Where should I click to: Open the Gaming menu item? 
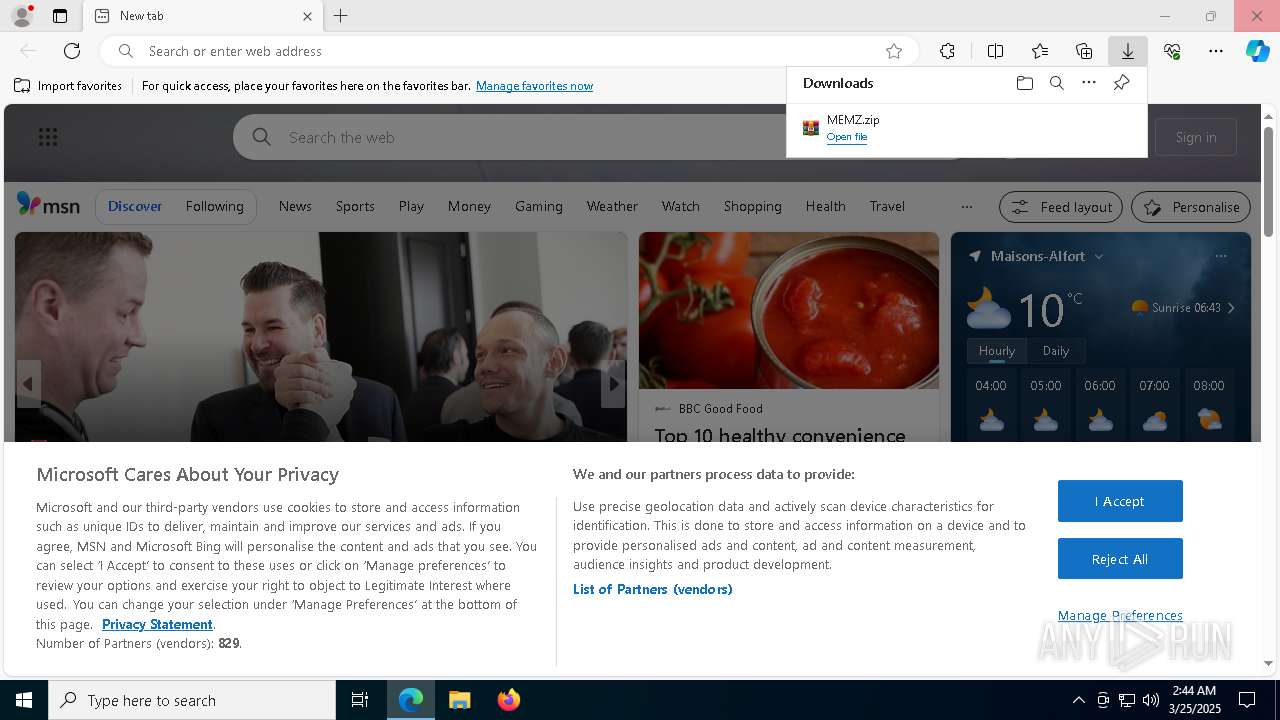539,206
